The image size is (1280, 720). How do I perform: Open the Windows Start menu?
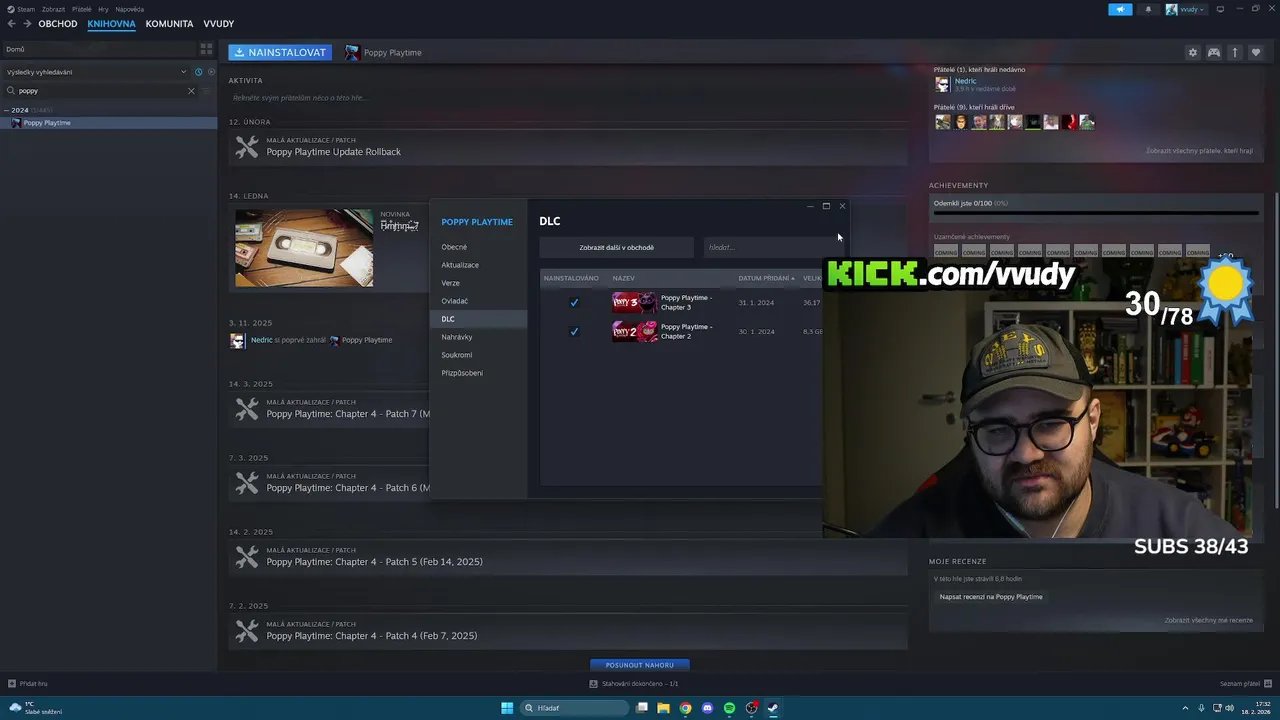[x=507, y=708]
